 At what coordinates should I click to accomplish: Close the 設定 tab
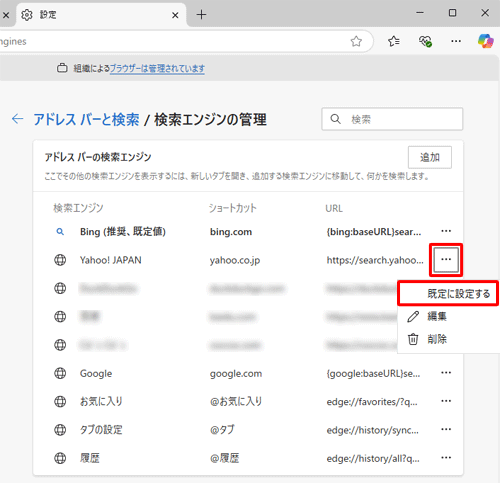point(175,15)
